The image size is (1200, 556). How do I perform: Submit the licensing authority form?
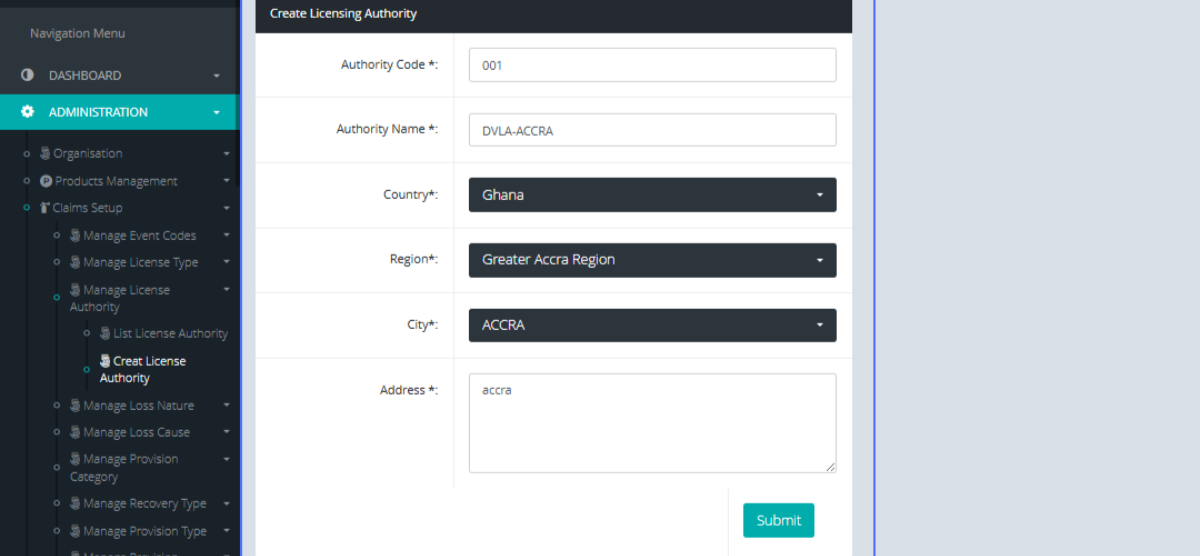[778, 520]
